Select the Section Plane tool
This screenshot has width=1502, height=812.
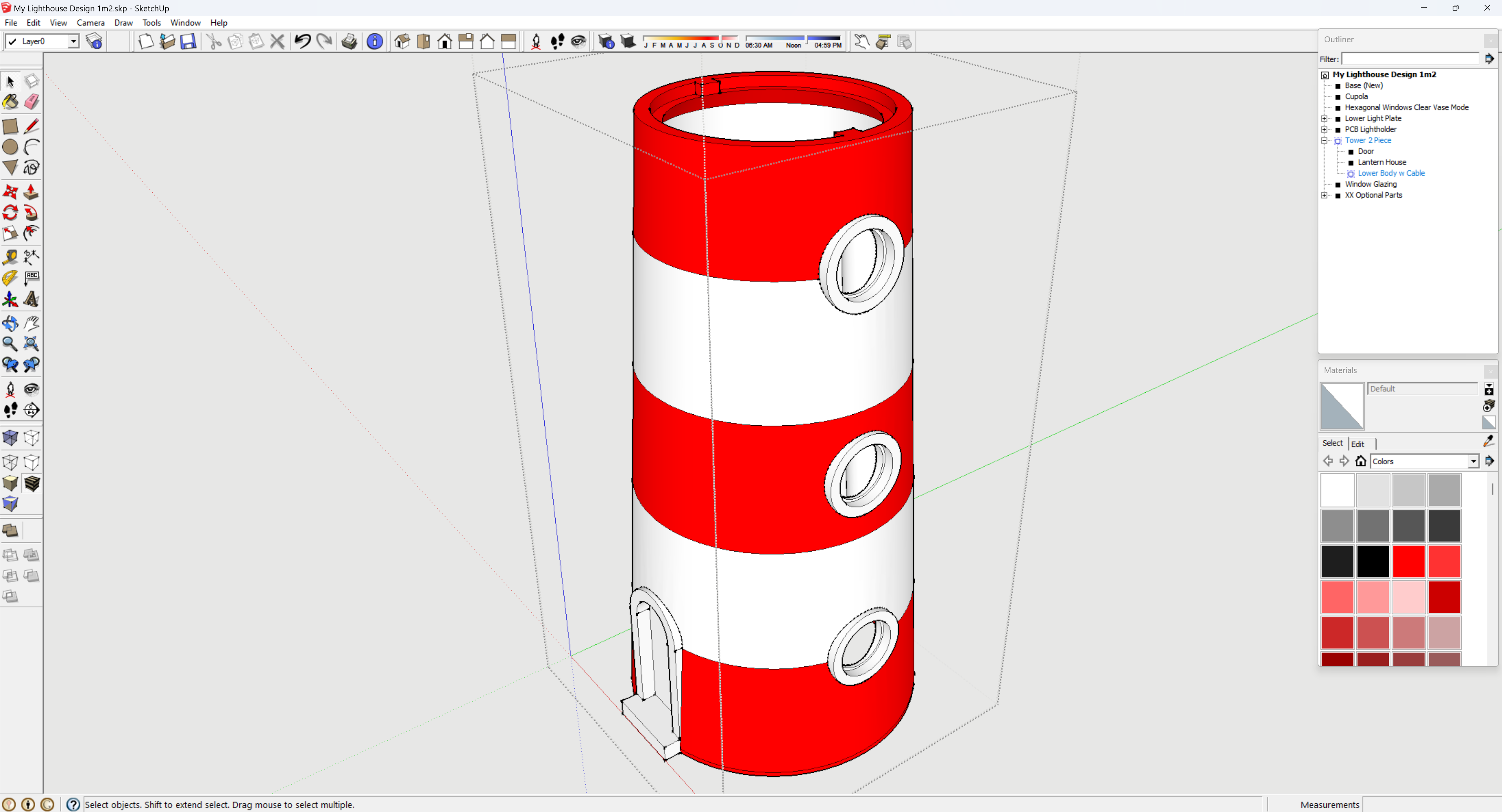coord(31,410)
